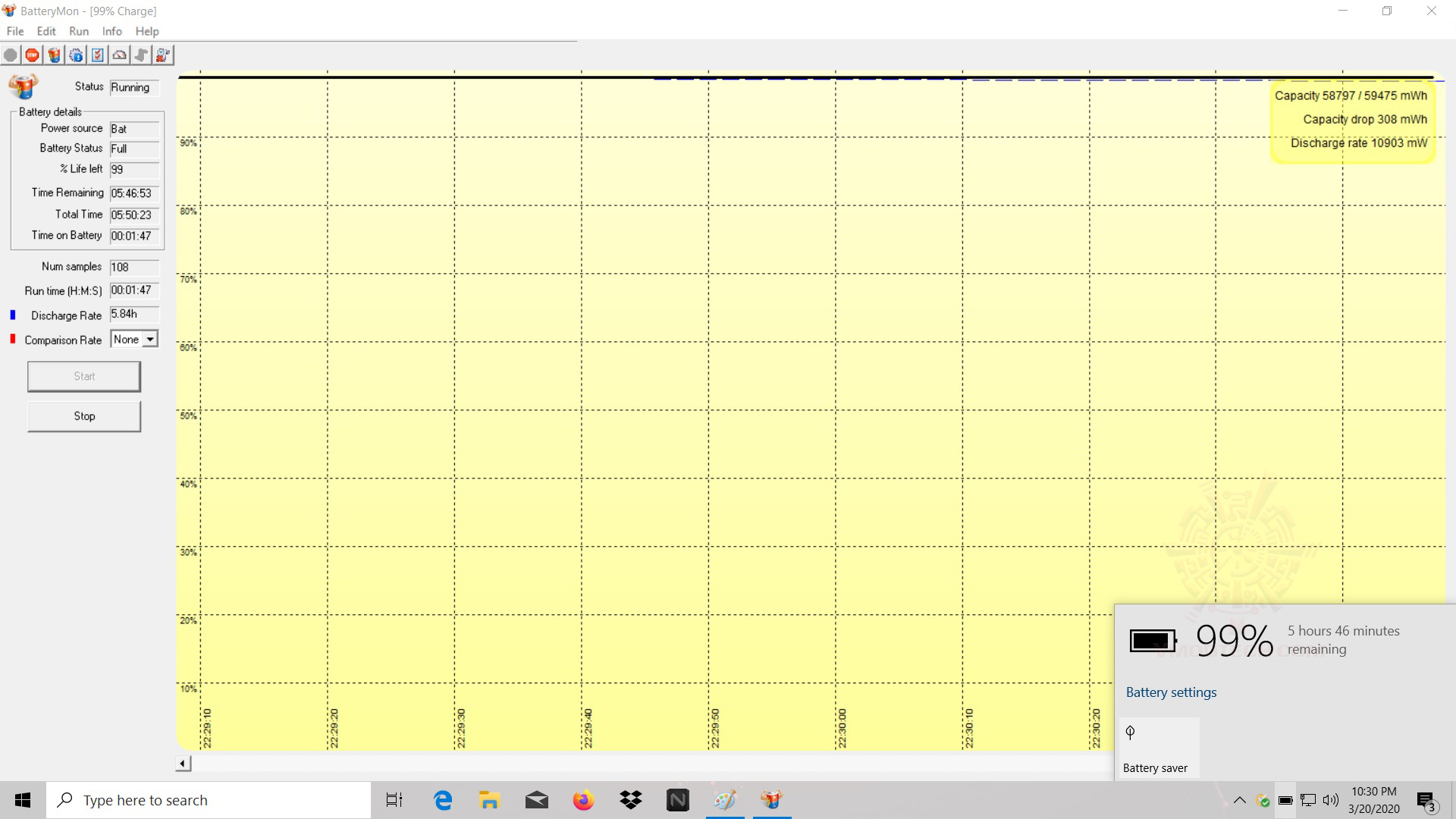Open Firefox from the taskbar
Screen dimensions: 1456x819
pyautogui.click(x=583, y=800)
